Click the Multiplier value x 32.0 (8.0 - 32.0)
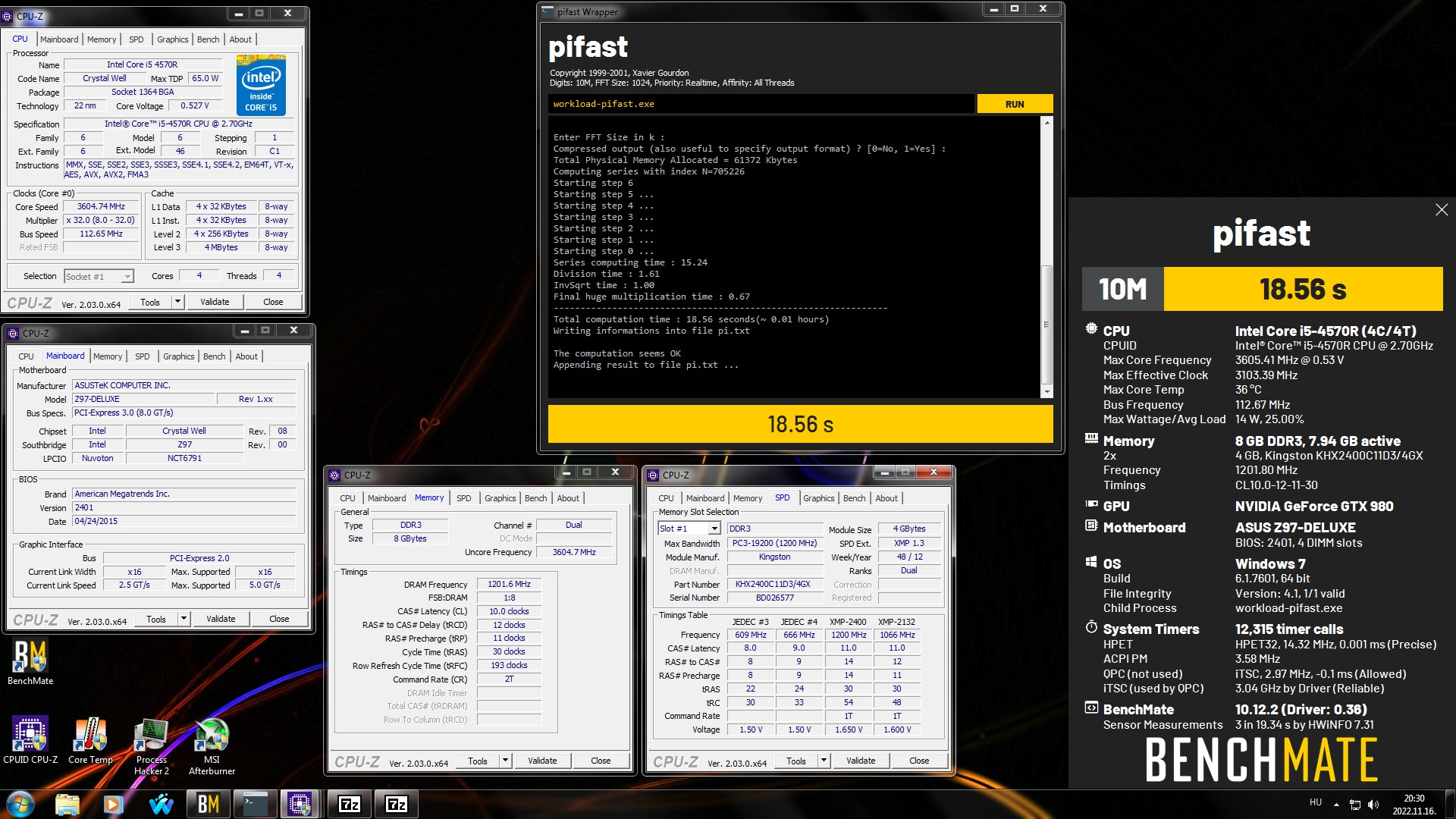This screenshot has width=1456, height=819. click(101, 220)
